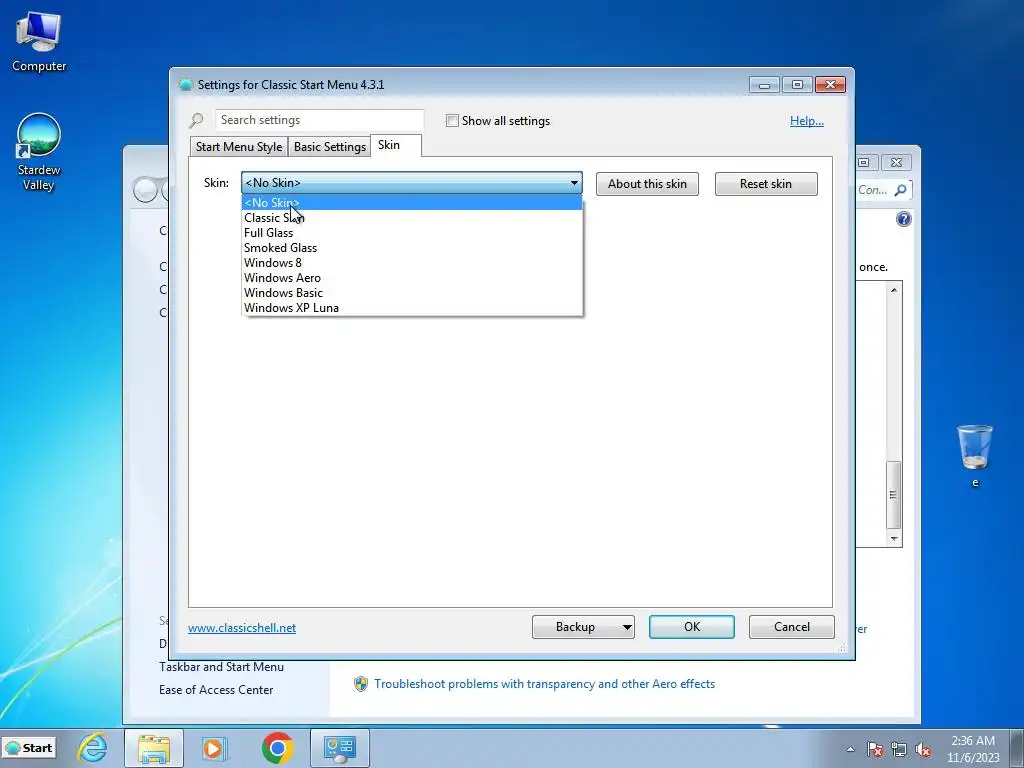Show hidden icons in the system tray

pyautogui.click(x=850, y=749)
